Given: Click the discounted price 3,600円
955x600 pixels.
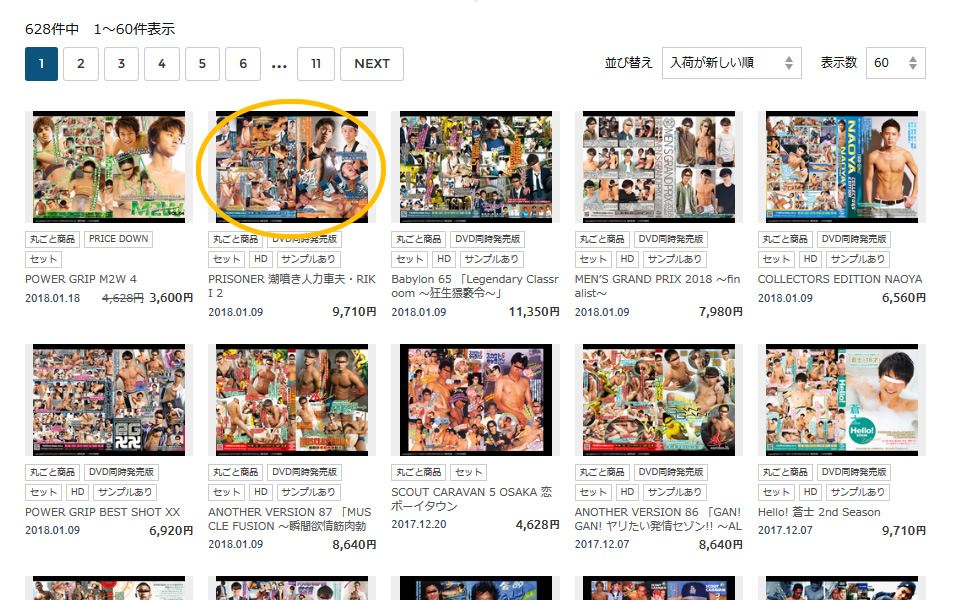Looking at the screenshot, I should pos(171,298).
